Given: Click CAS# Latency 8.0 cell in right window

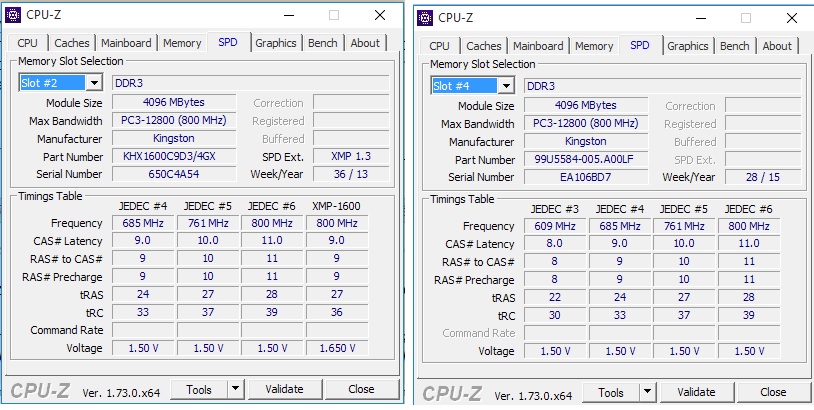Looking at the screenshot, I should (554, 244).
